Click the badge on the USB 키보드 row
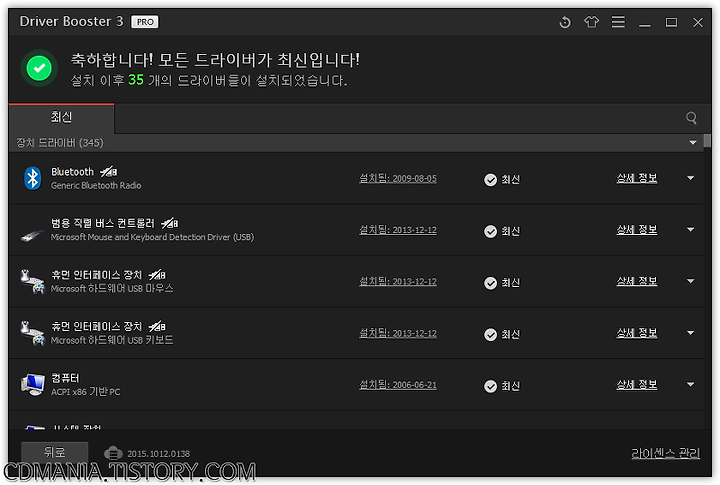The height and width of the screenshot is (485, 720). [157, 326]
